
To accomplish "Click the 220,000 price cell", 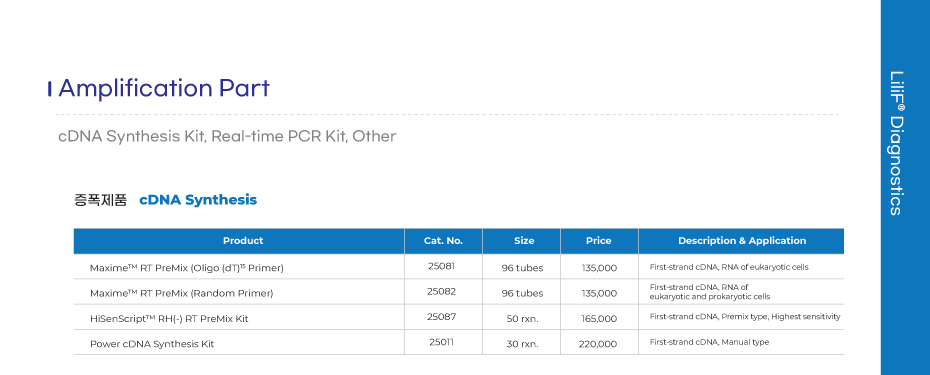I will 598,344.
